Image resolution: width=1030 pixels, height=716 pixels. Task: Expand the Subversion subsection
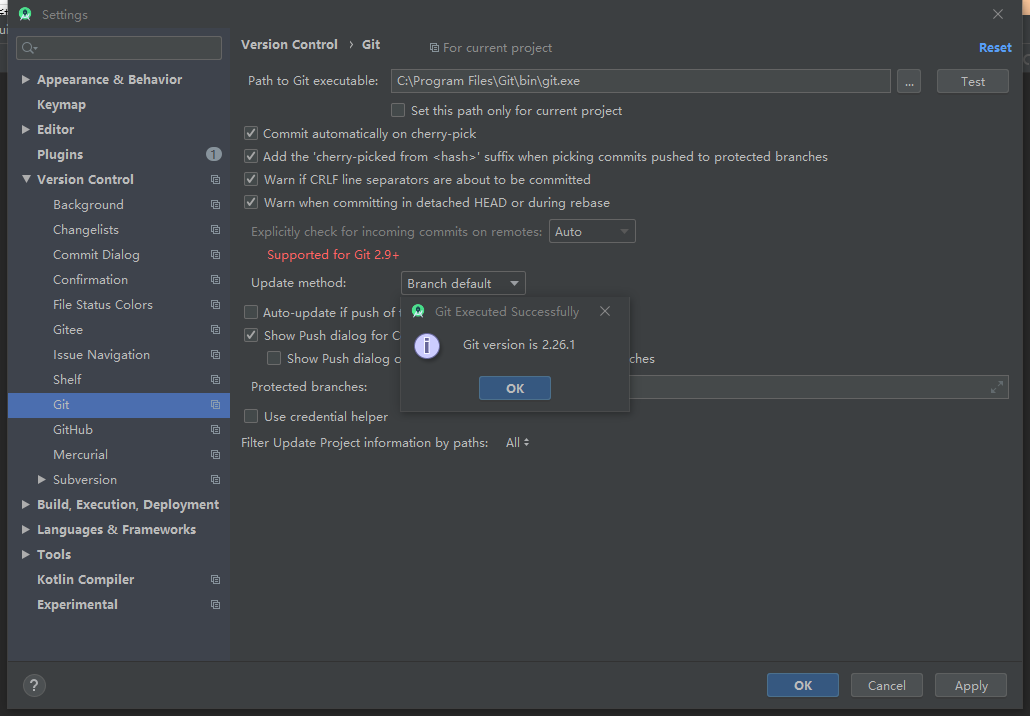(41, 479)
